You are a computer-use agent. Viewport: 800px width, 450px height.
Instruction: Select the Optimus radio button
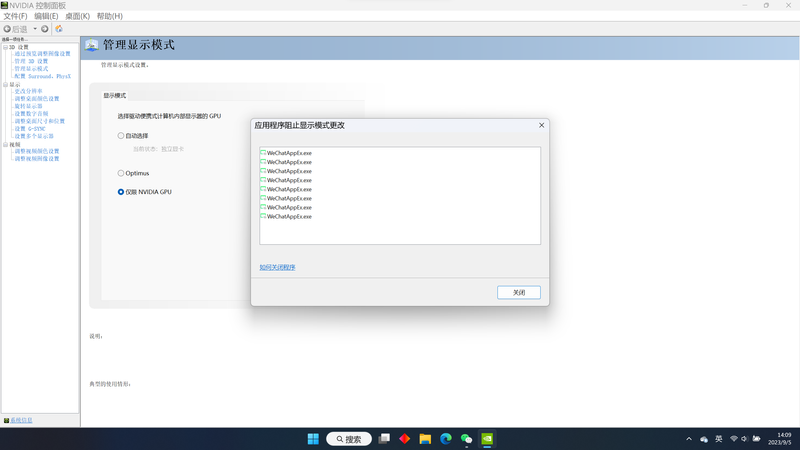[121, 173]
